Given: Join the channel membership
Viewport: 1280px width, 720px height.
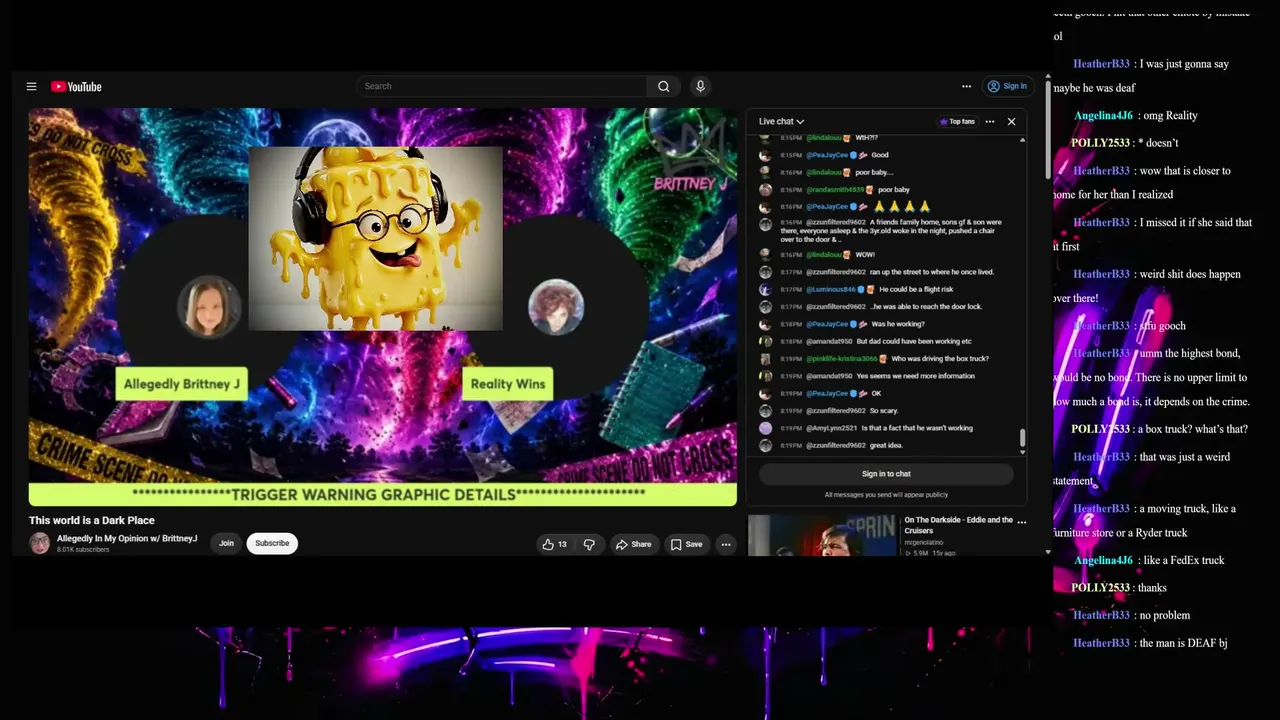Looking at the screenshot, I should point(227,544).
